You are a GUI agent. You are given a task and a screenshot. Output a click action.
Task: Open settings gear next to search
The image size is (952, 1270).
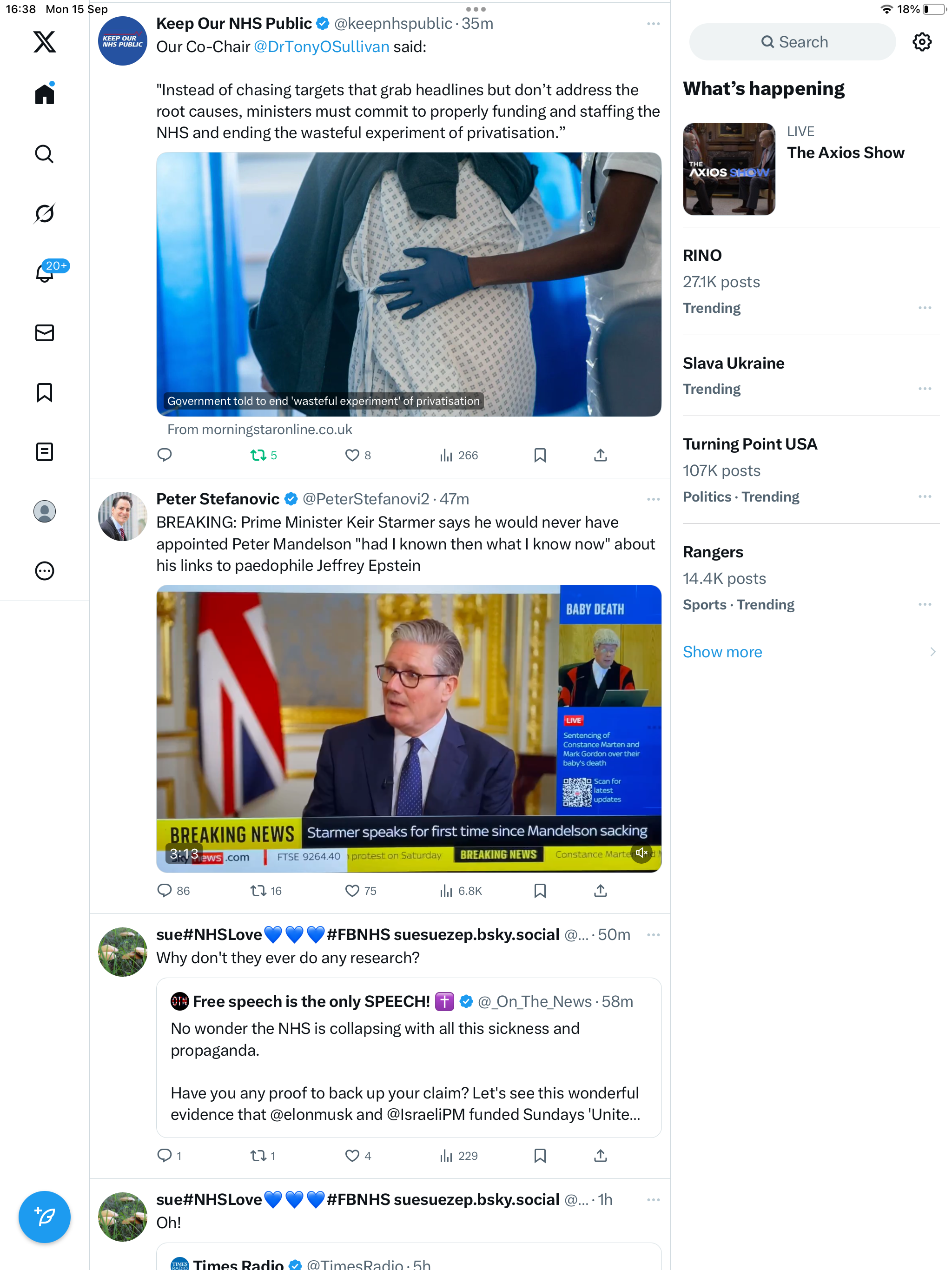922,42
